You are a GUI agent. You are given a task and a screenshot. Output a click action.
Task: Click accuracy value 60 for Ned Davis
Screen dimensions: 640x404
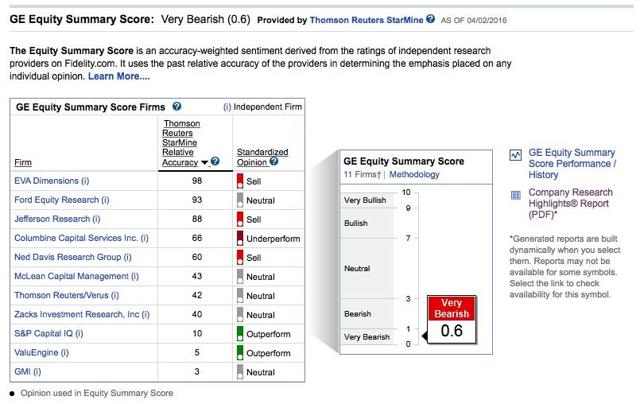click(197, 257)
